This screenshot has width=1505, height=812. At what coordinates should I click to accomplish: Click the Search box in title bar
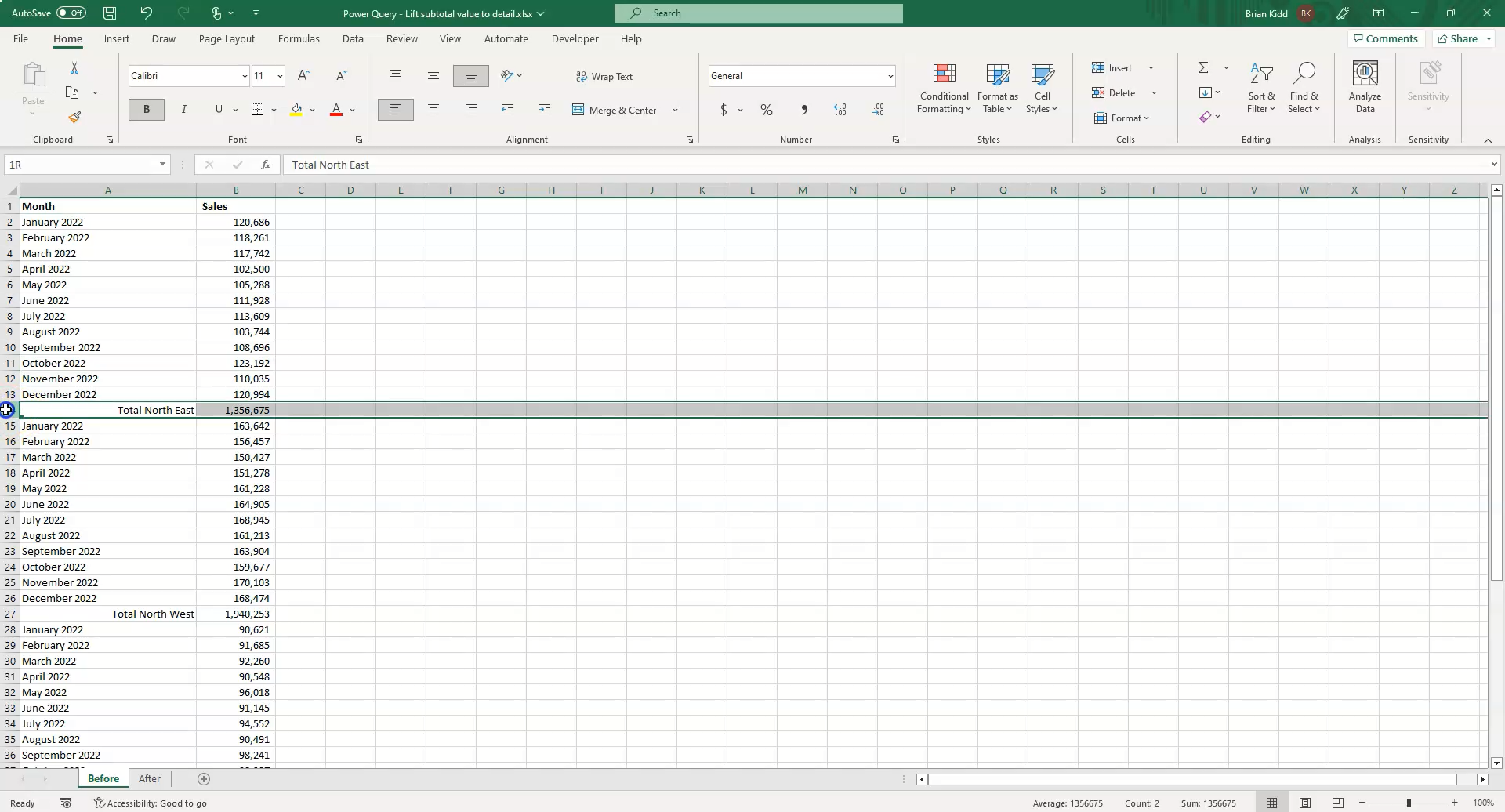click(758, 13)
